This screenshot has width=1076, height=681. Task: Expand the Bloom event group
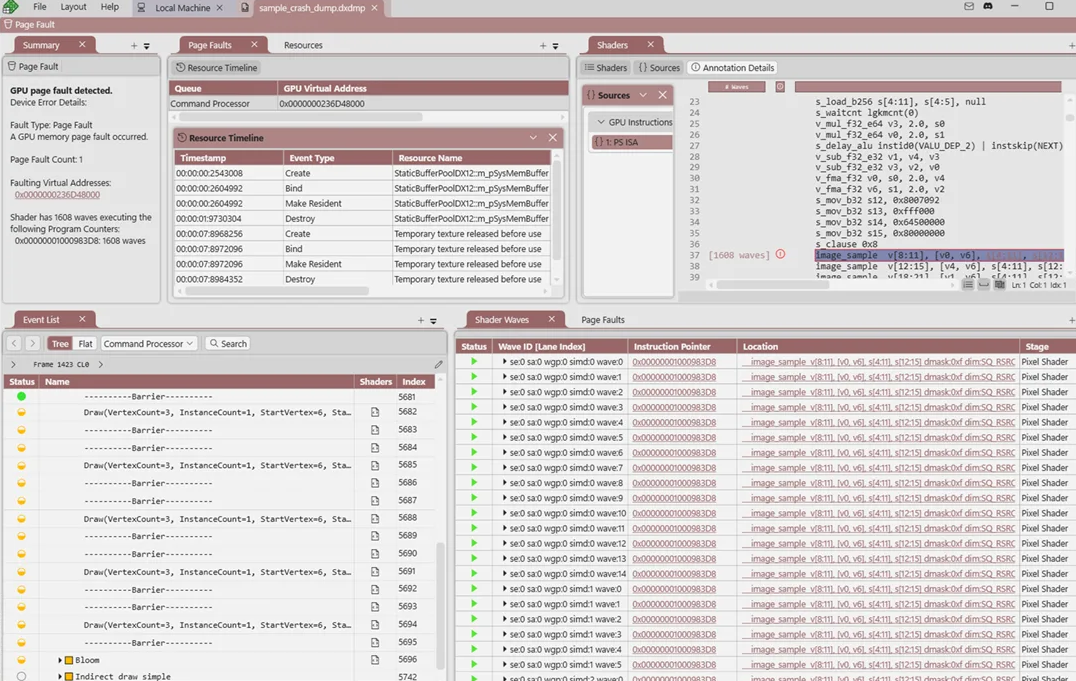[x=60, y=660]
